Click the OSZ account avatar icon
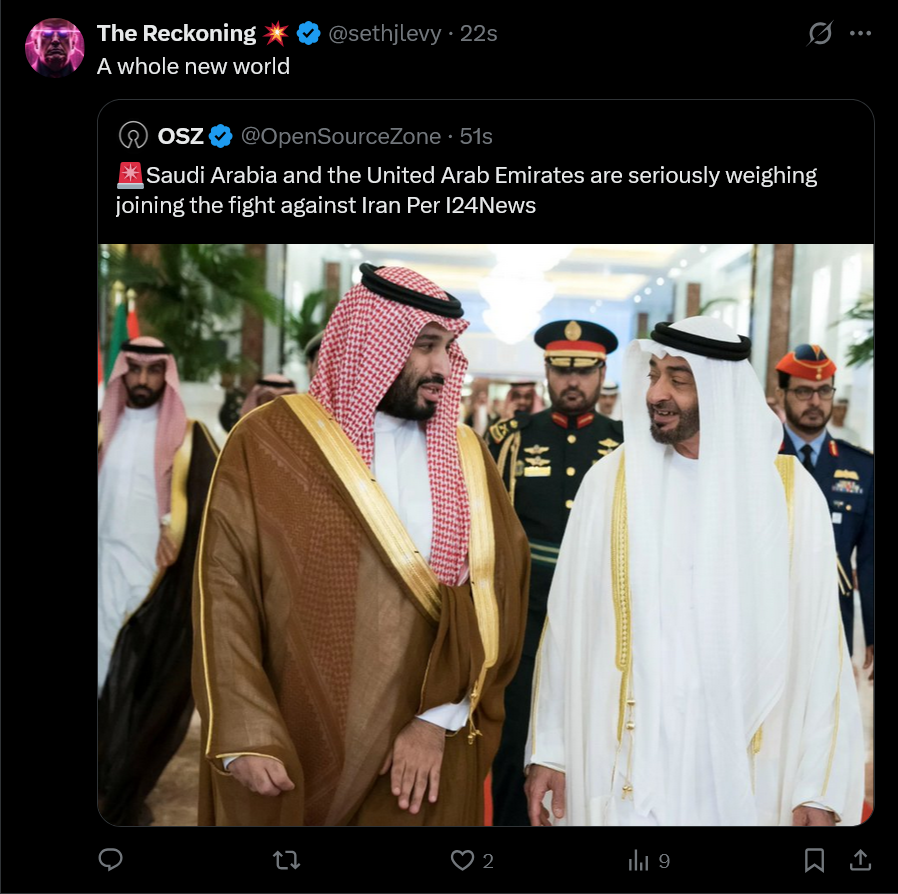 coord(133,136)
